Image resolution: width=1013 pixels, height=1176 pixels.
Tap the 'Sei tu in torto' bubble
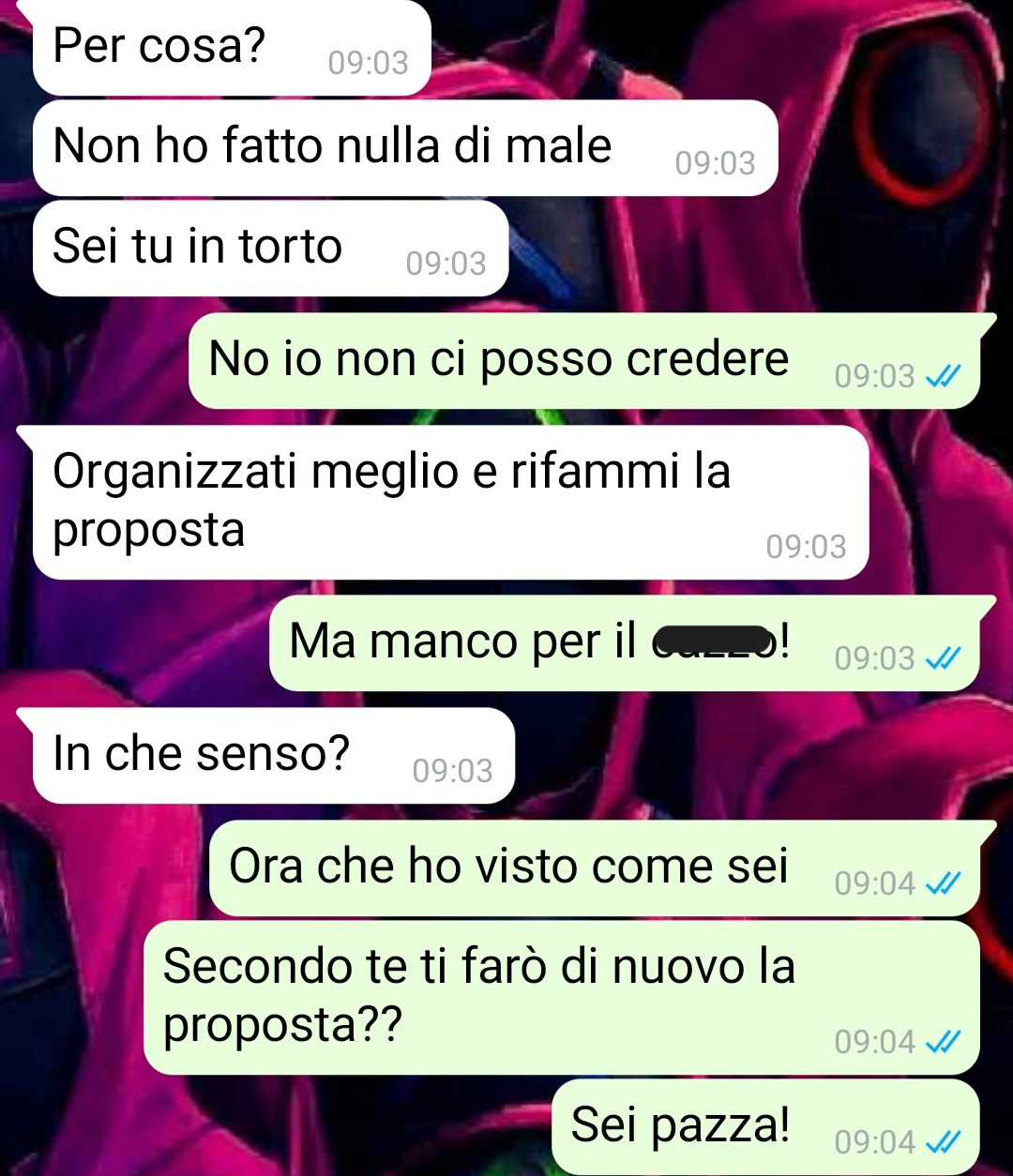pos(270,249)
